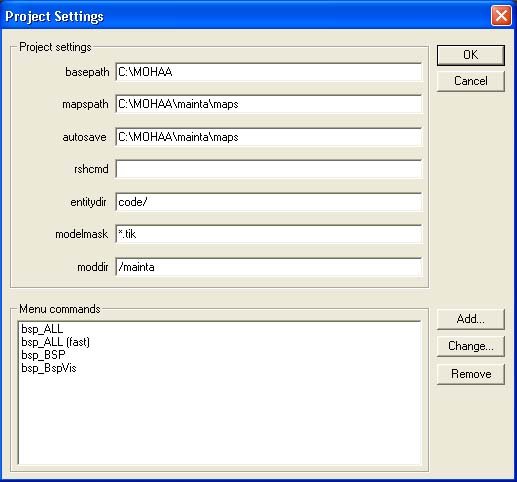Choose bsp_BSP from the command list
Viewport: 517px width, 482px height.
[x=43, y=355]
